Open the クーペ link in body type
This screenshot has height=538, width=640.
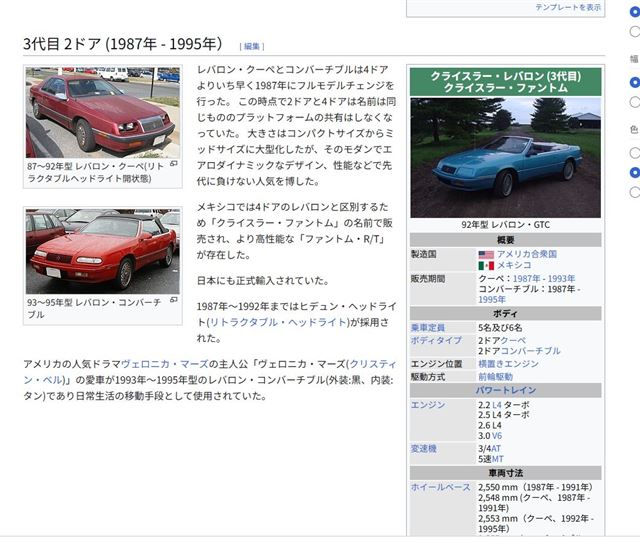click(x=513, y=340)
